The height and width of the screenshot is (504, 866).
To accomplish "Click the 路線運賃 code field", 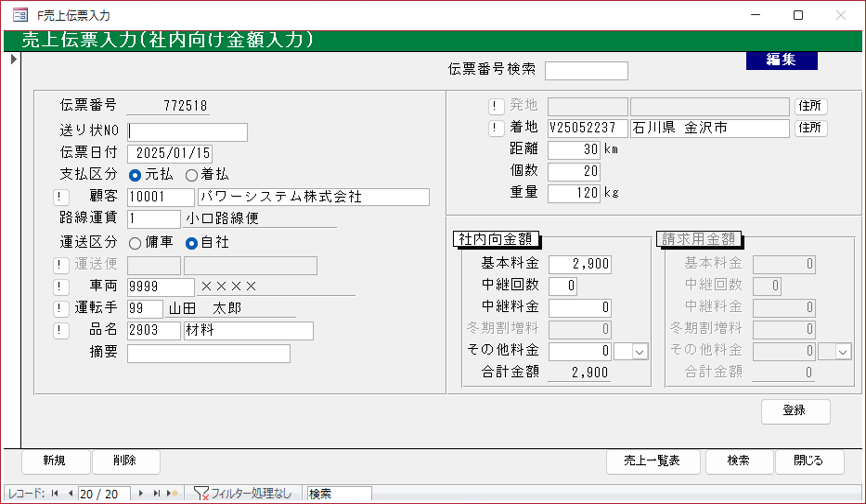I will tap(154, 219).
